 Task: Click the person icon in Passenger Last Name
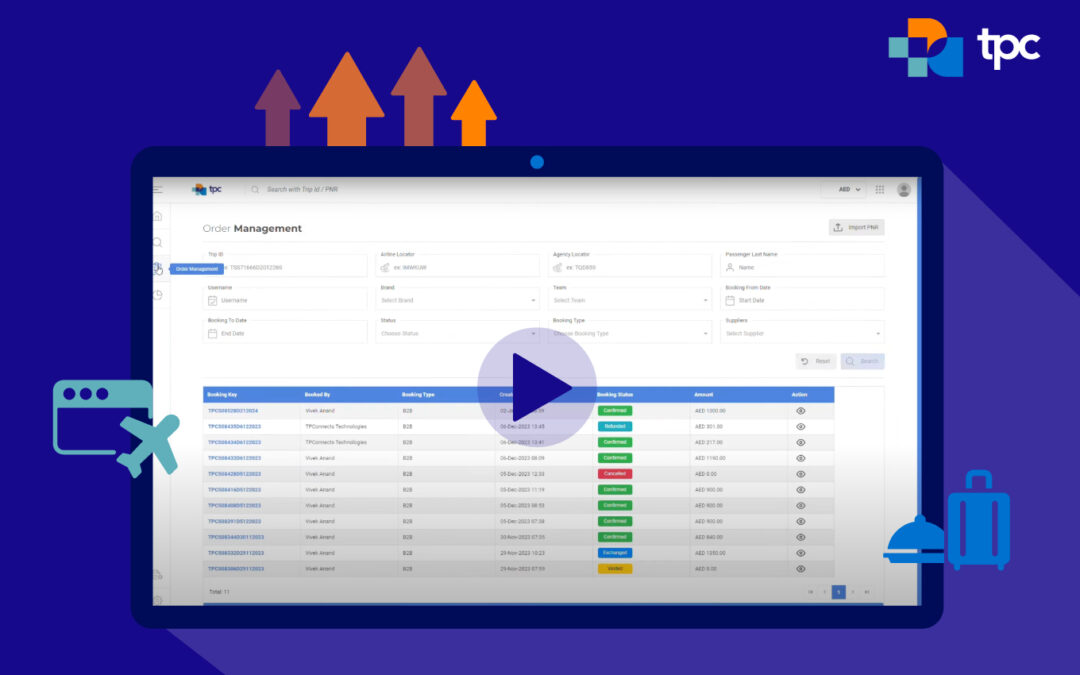[x=730, y=267]
